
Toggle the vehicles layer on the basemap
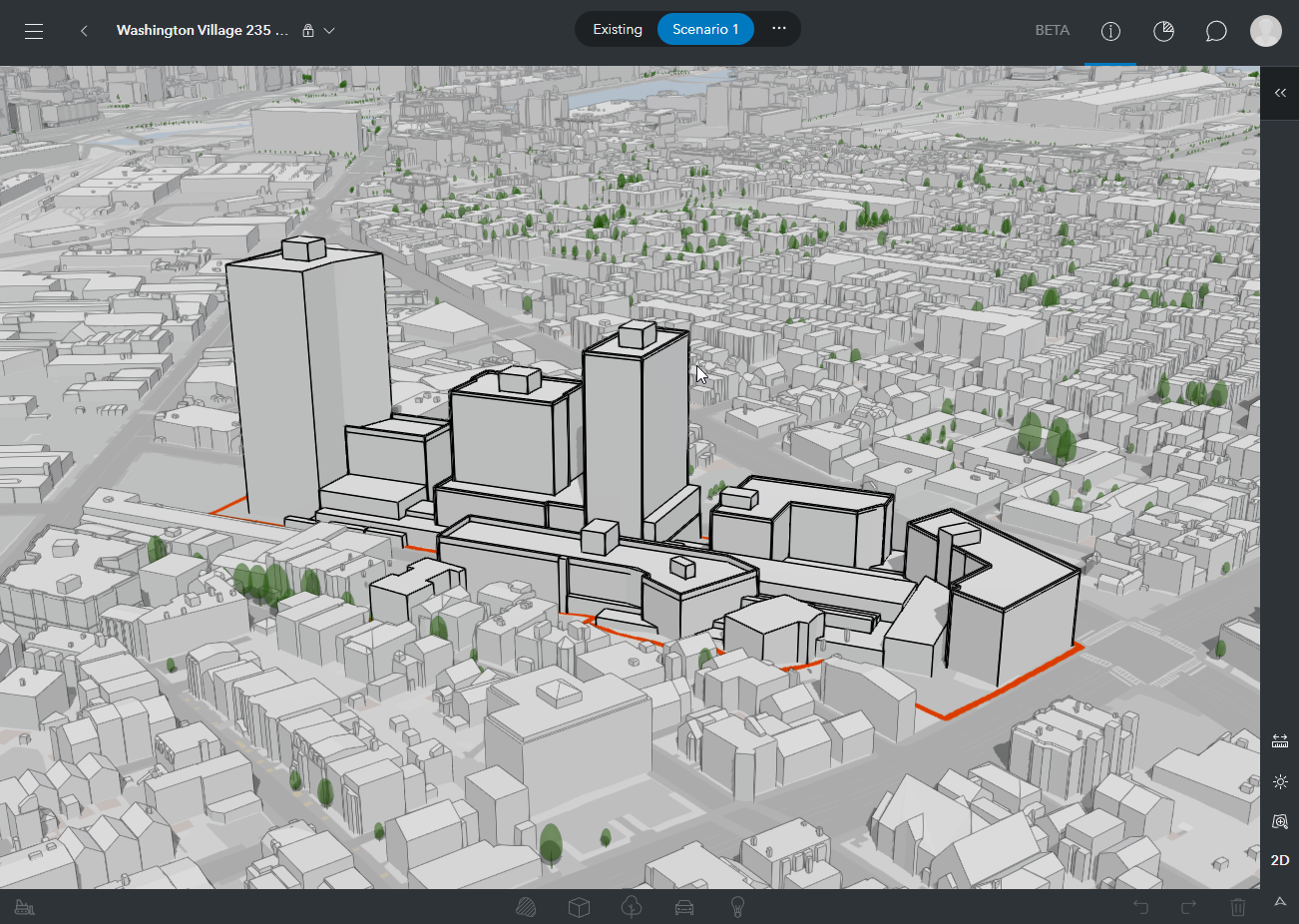683,907
